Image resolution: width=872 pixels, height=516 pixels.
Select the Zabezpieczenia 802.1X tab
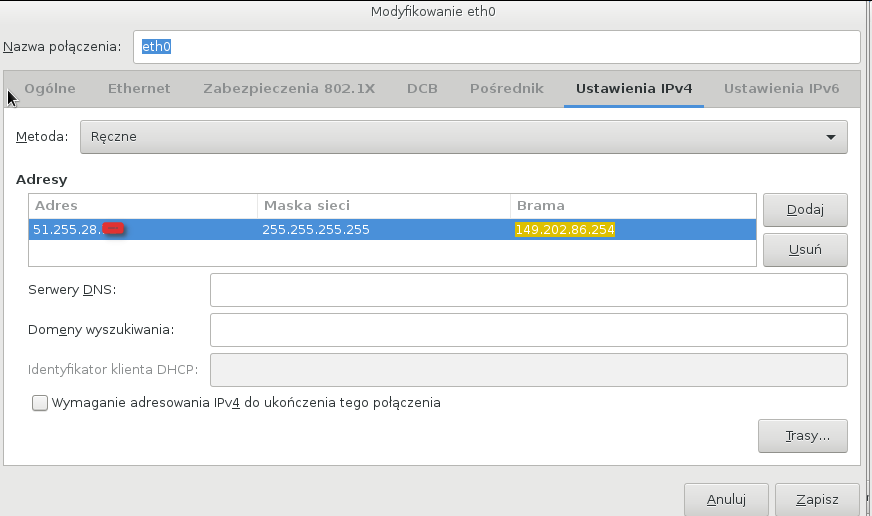coord(288,88)
